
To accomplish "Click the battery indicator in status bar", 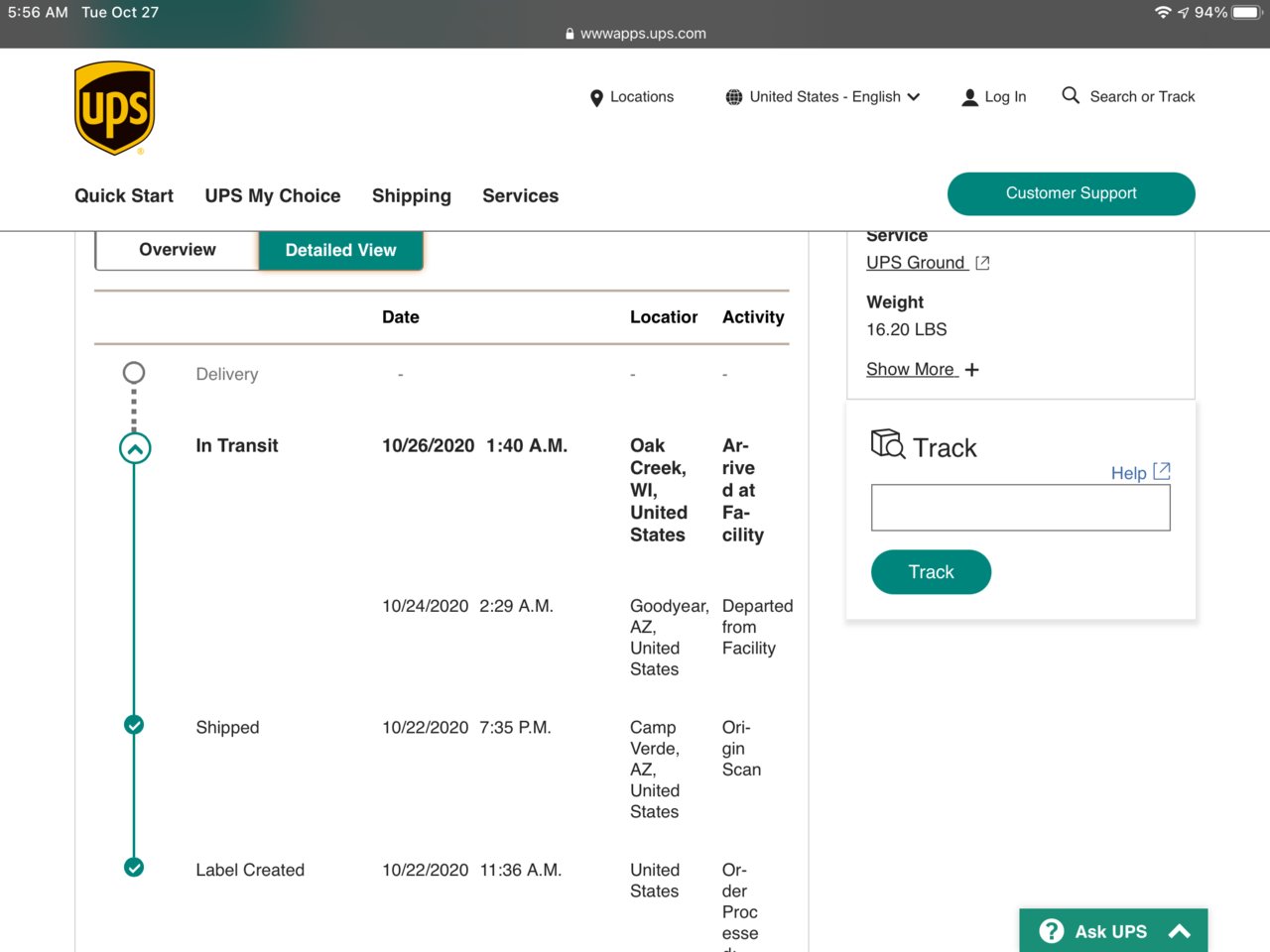I will (1247, 13).
